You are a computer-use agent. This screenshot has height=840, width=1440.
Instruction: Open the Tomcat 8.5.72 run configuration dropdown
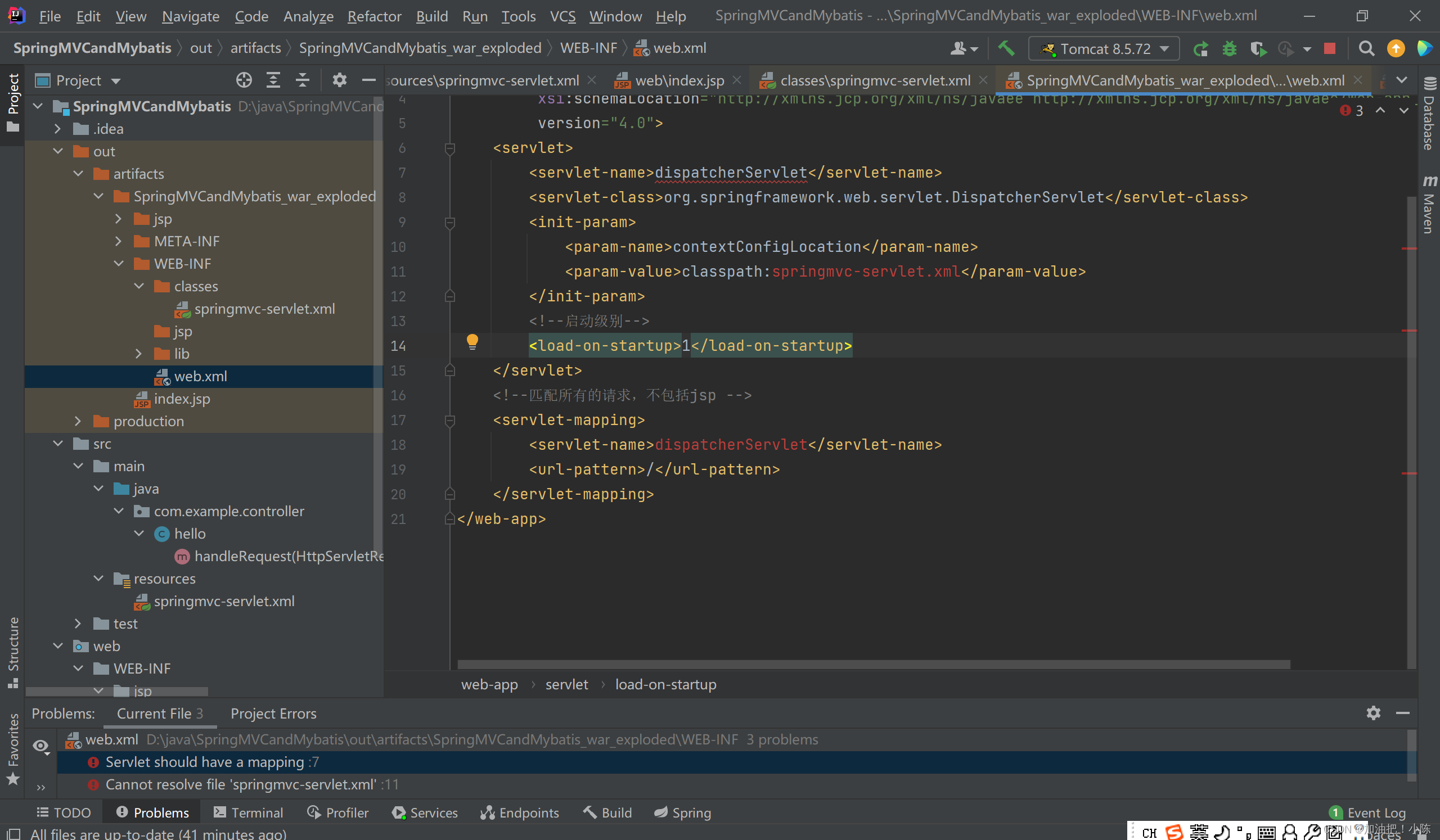point(1104,48)
